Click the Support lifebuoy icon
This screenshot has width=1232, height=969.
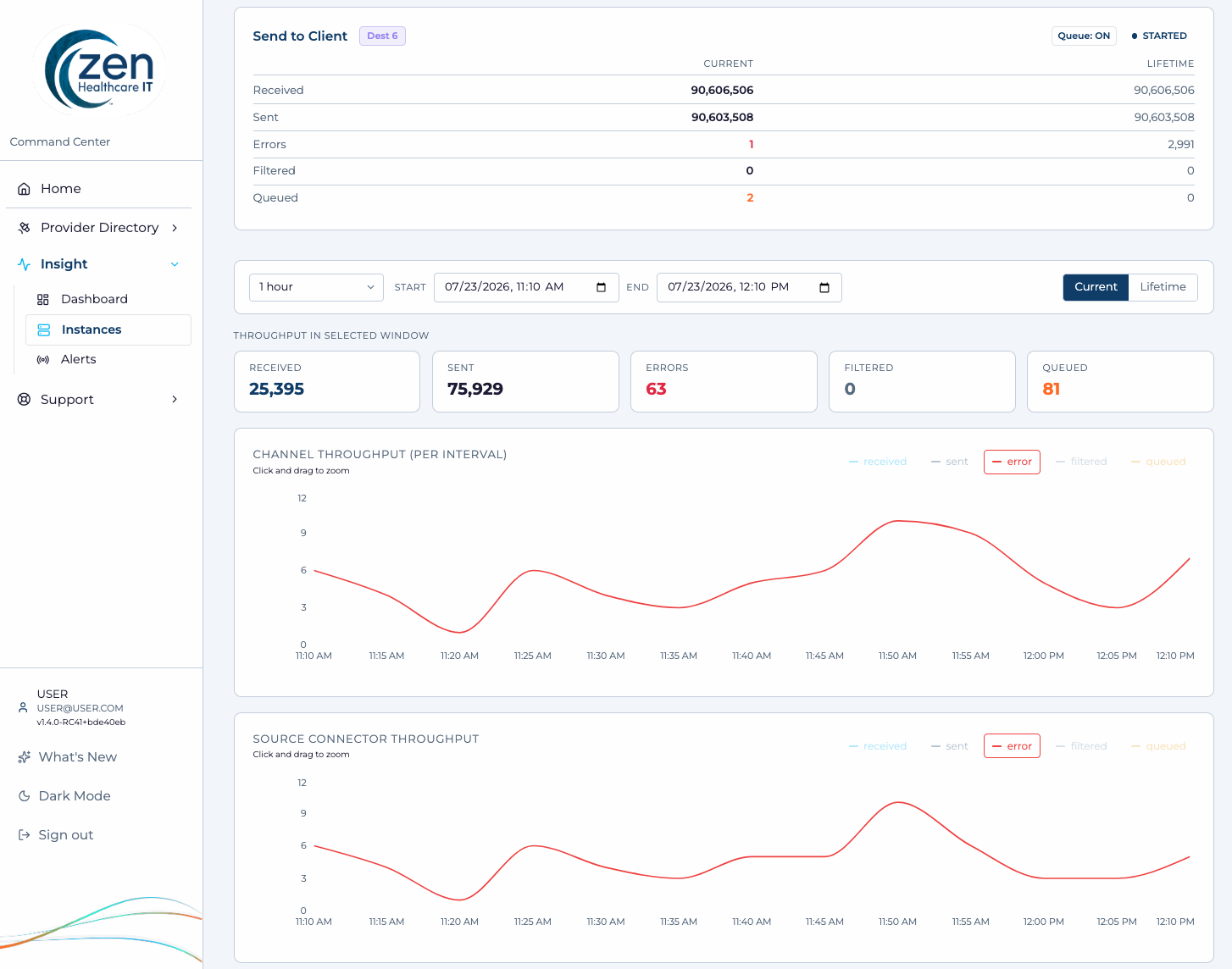pyautogui.click(x=24, y=400)
